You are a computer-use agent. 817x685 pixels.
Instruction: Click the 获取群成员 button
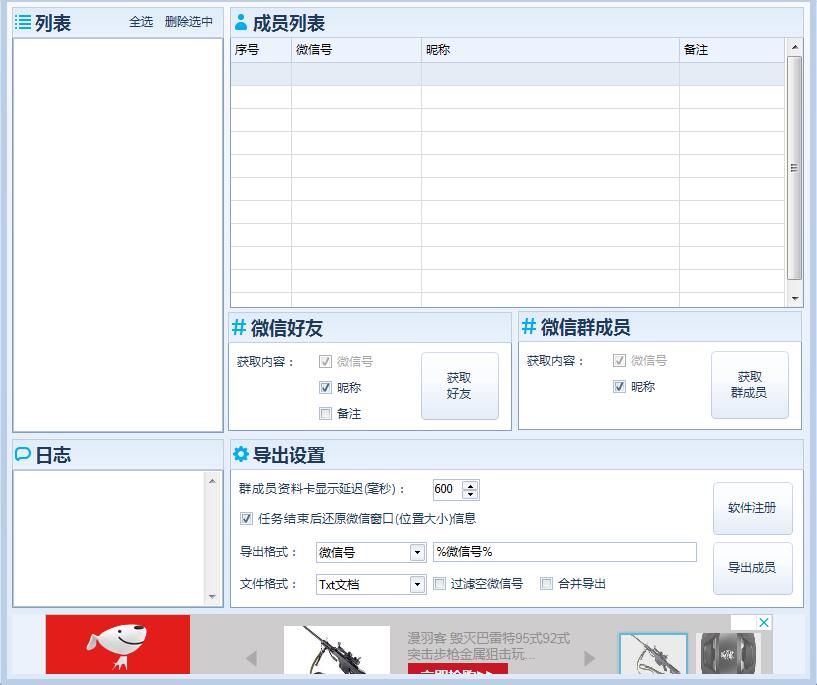pyautogui.click(x=749, y=385)
